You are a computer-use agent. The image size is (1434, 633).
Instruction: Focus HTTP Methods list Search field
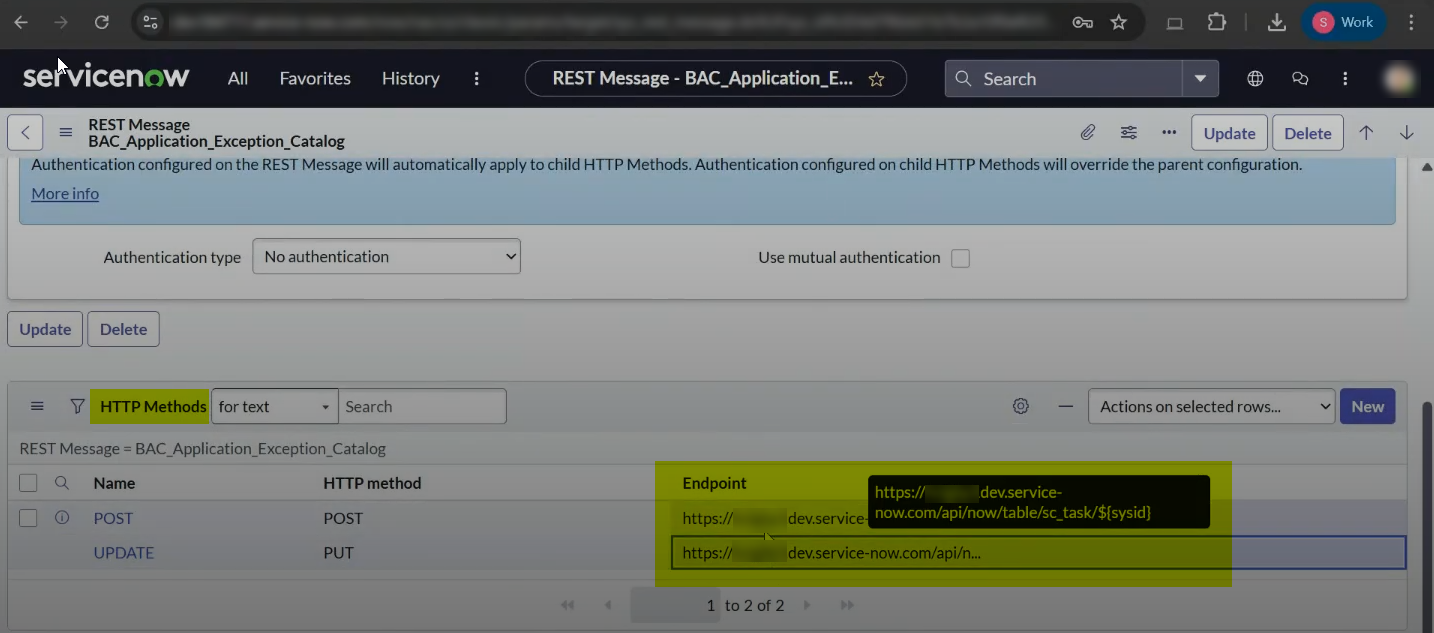point(422,406)
